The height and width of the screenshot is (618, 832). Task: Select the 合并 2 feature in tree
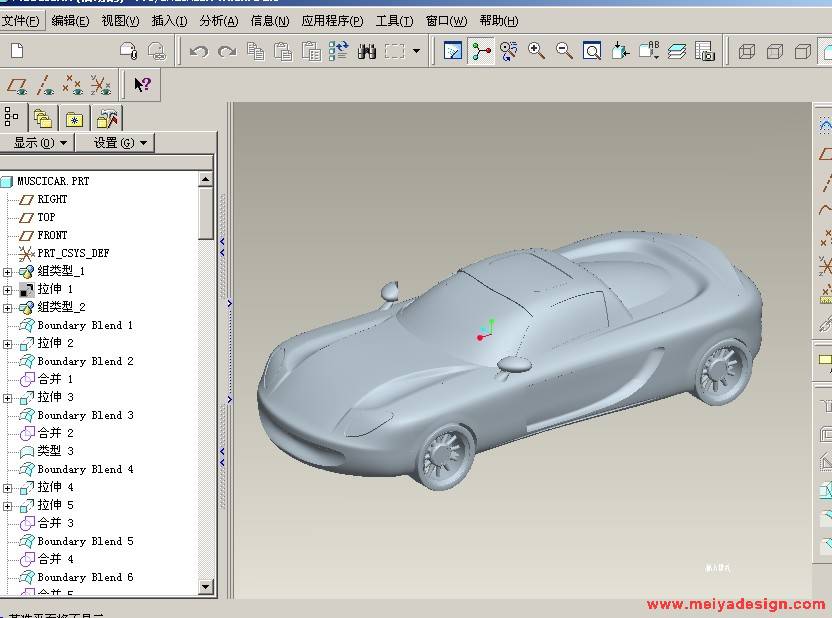tap(56, 433)
